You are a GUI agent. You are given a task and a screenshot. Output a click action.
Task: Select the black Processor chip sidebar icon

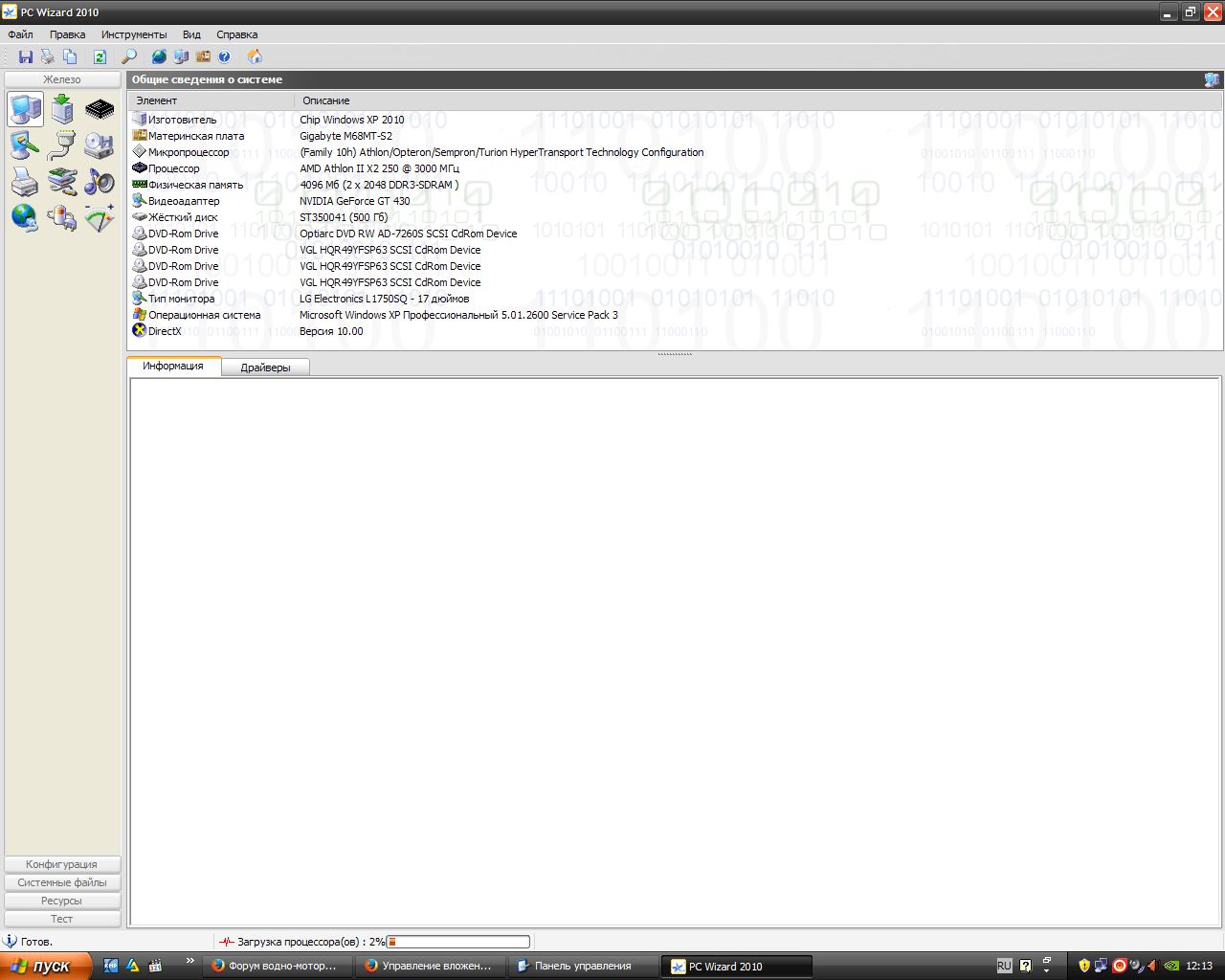click(100, 109)
